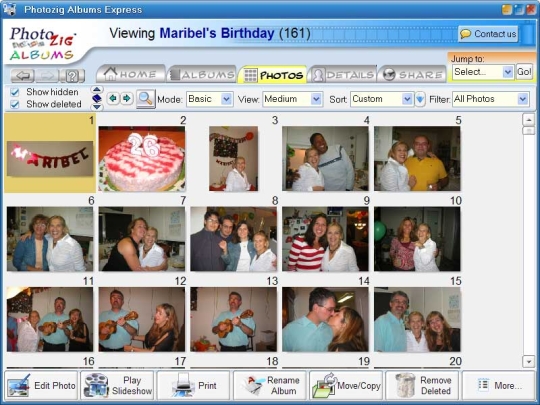Click the PhotoZig Albums logo

point(42,44)
